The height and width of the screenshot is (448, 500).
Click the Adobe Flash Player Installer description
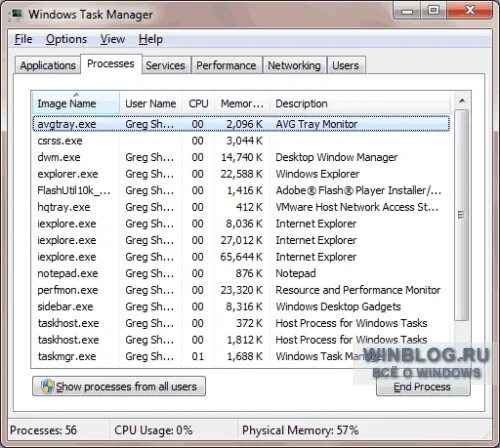pos(359,190)
